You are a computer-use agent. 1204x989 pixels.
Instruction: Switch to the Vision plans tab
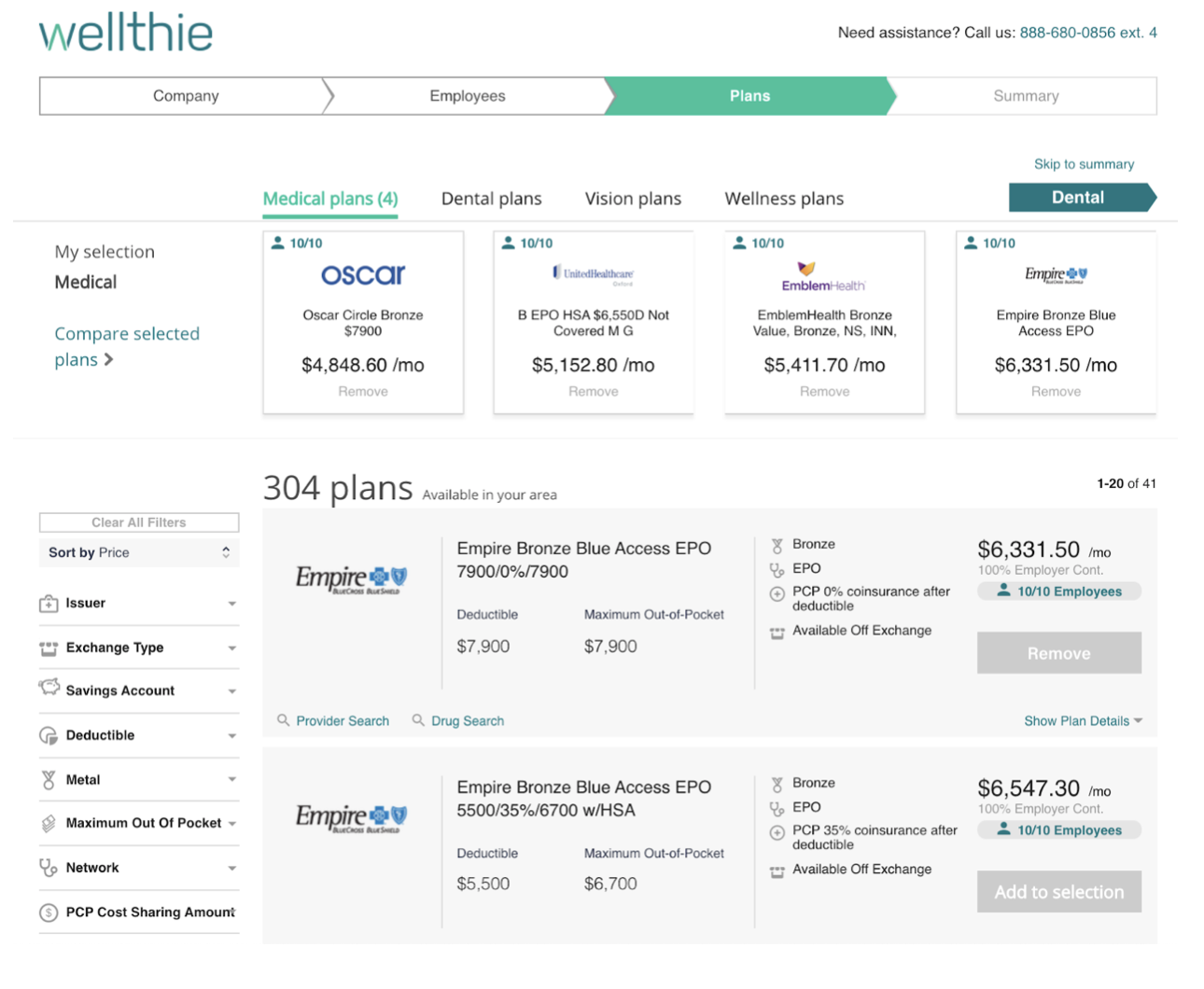tap(633, 199)
